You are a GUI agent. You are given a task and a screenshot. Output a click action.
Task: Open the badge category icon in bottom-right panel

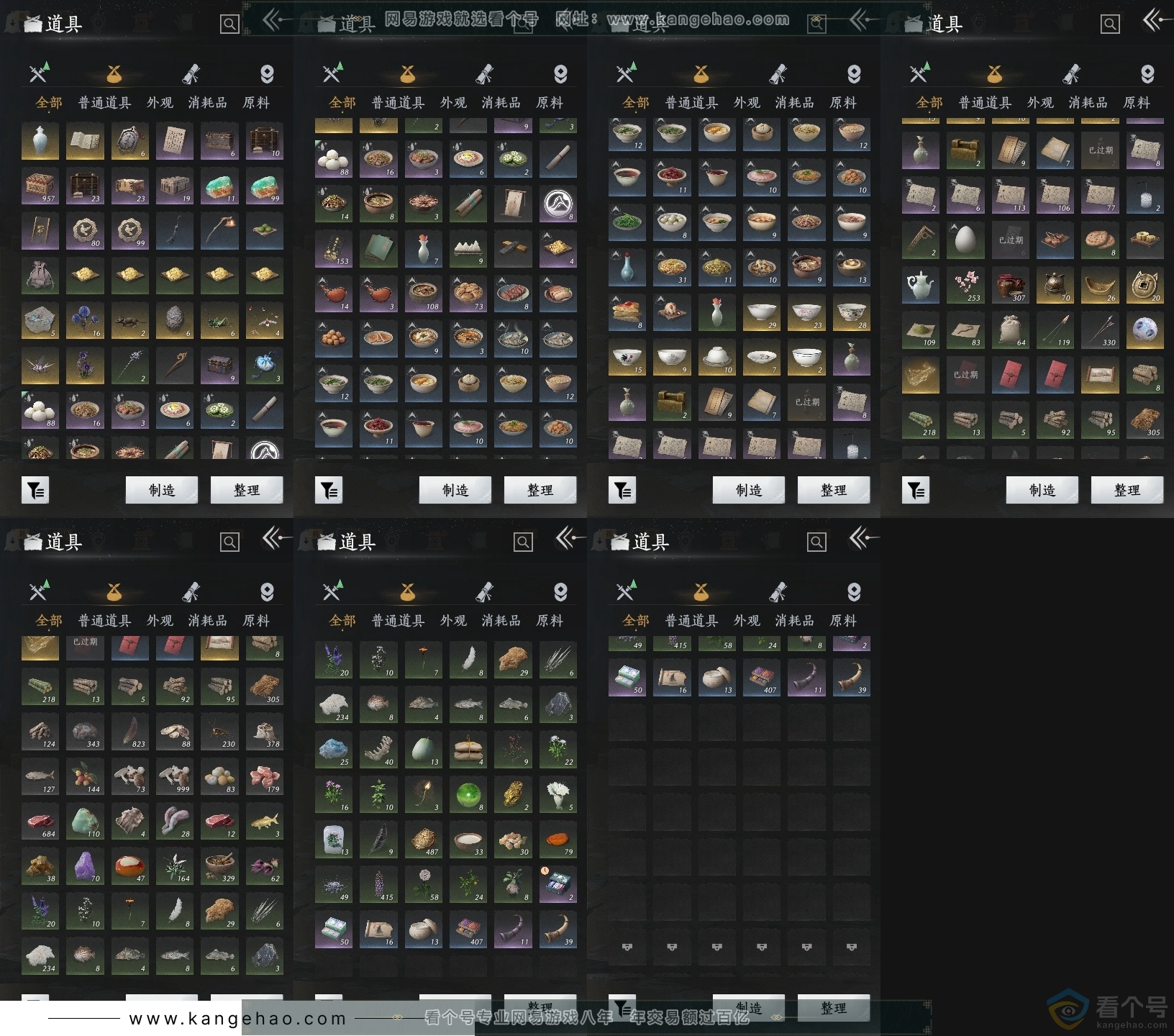[854, 592]
